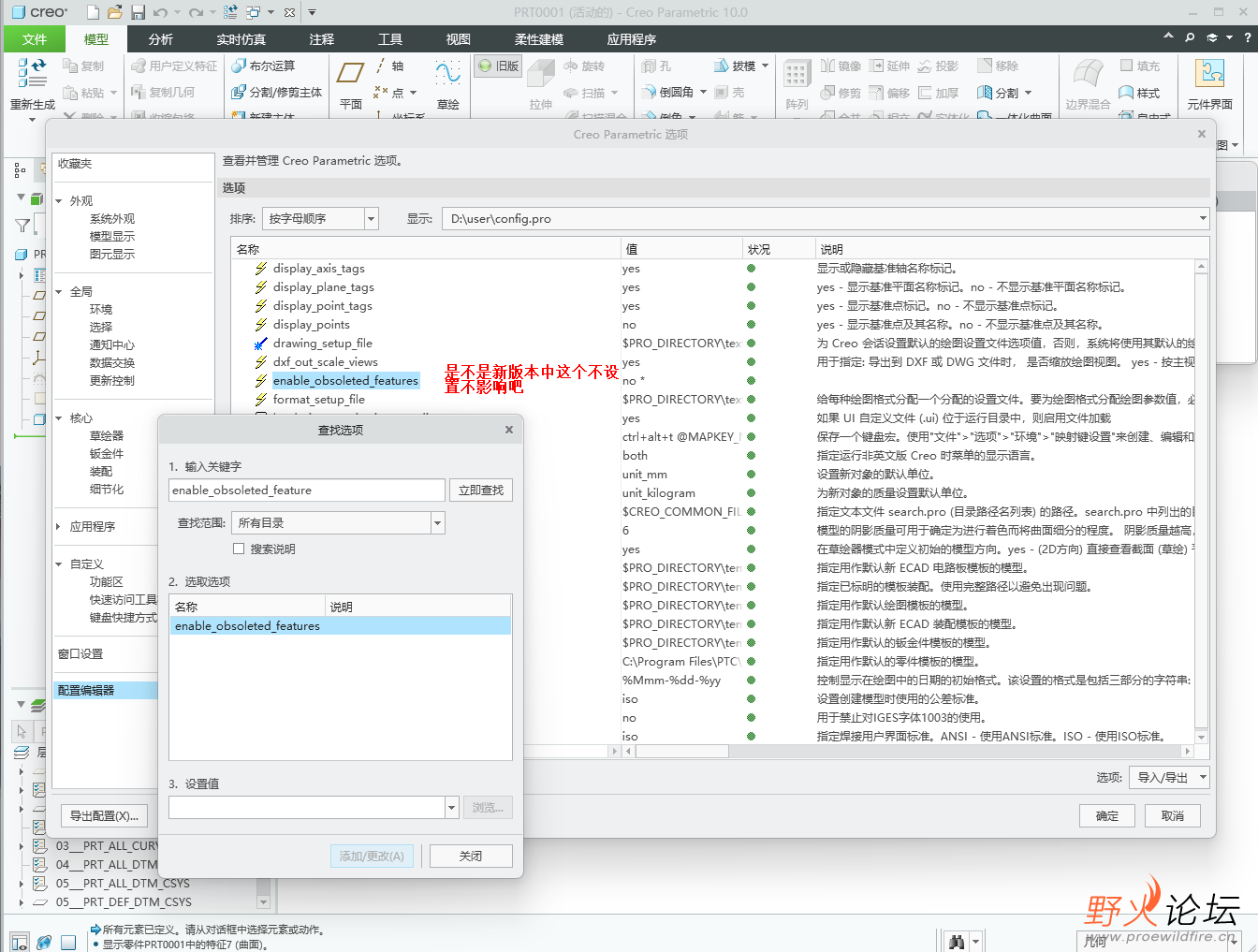
Task: Select the Sketcher (草绘器) tree item
Action: pos(107,436)
